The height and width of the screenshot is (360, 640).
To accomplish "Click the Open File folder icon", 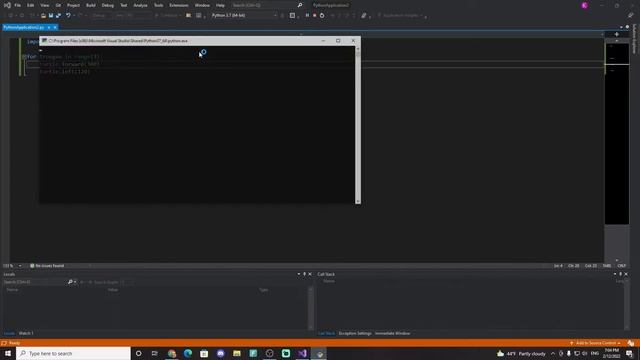I will click(x=43, y=16).
